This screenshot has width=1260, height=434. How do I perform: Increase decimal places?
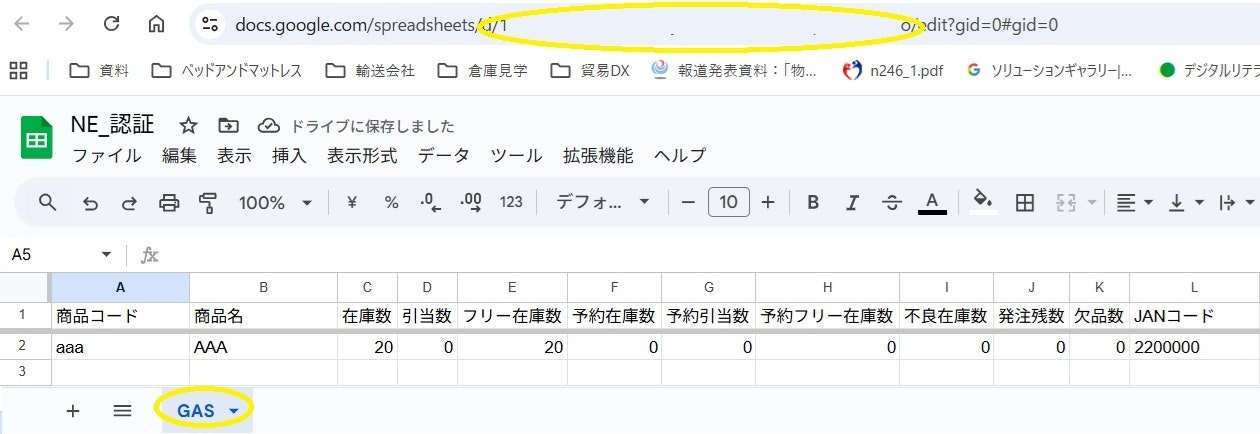click(x=471, y=202)
